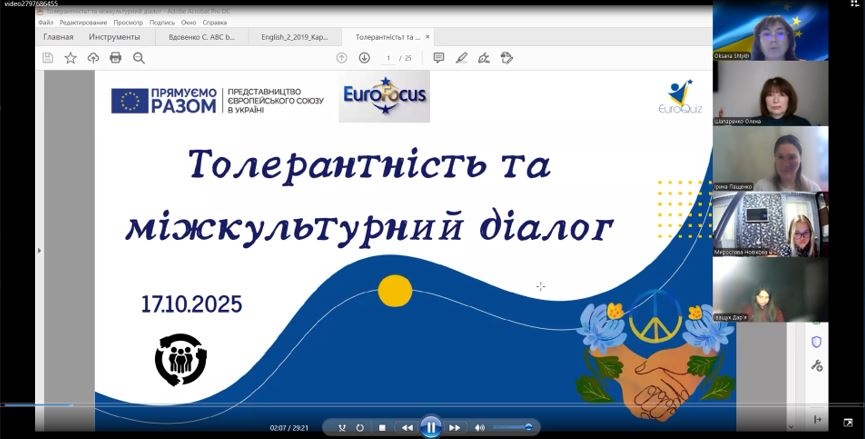Mute the player volume
Screen dimensions: 865x439
pos(480,428)
